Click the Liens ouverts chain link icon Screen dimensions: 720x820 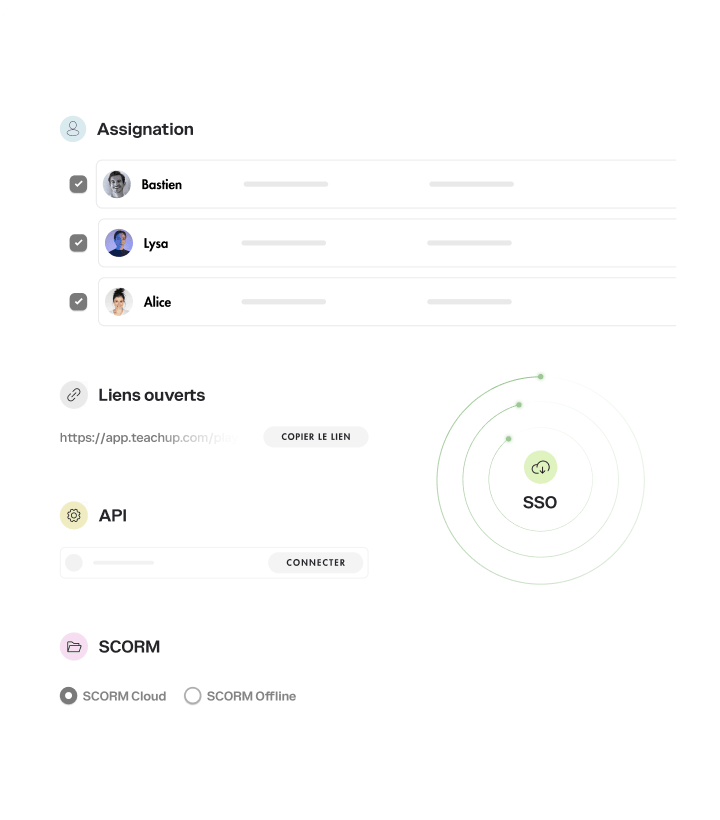pos(74,395)
